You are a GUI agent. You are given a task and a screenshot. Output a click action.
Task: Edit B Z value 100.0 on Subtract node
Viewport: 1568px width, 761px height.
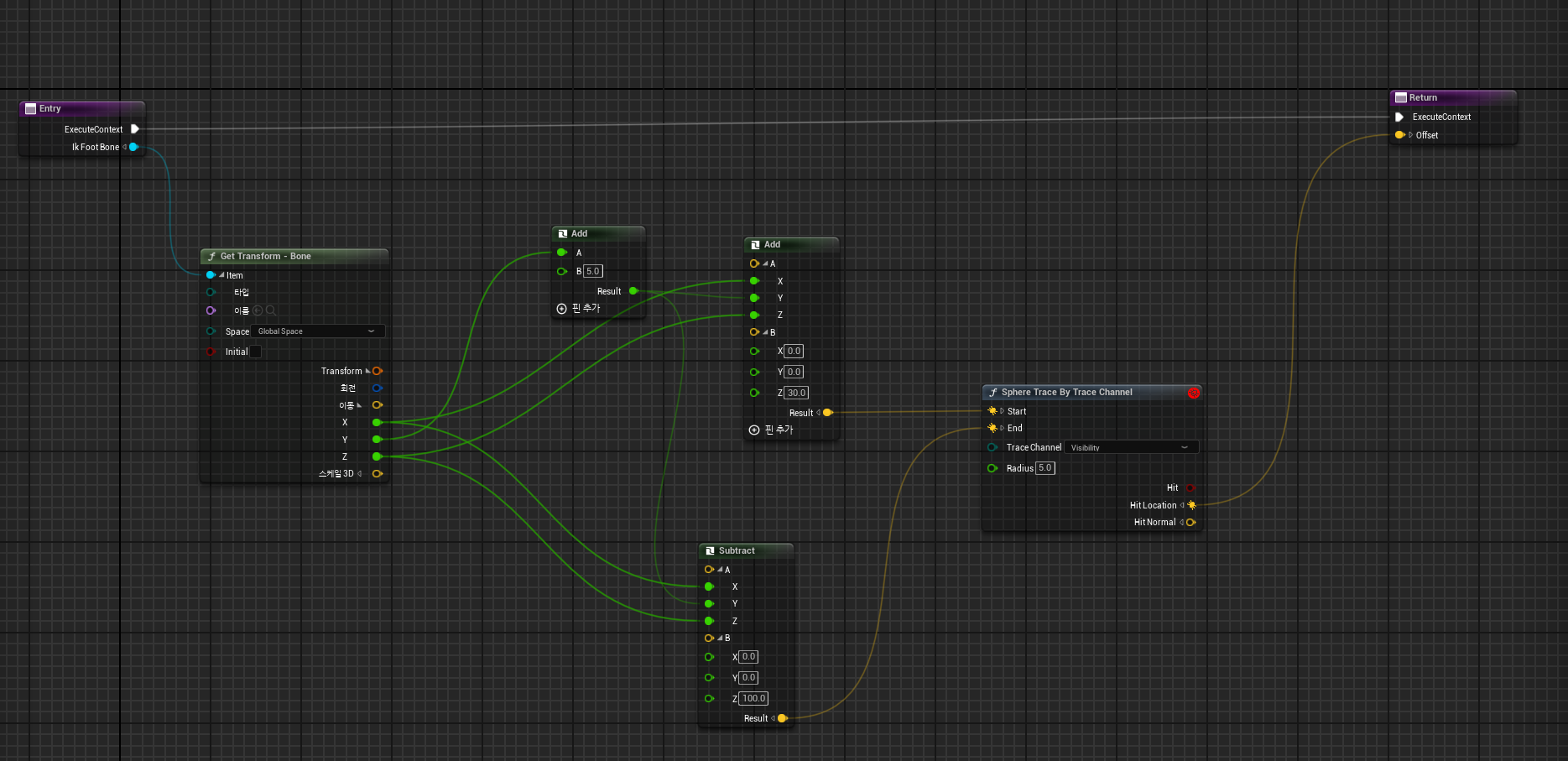click(753, 698)
